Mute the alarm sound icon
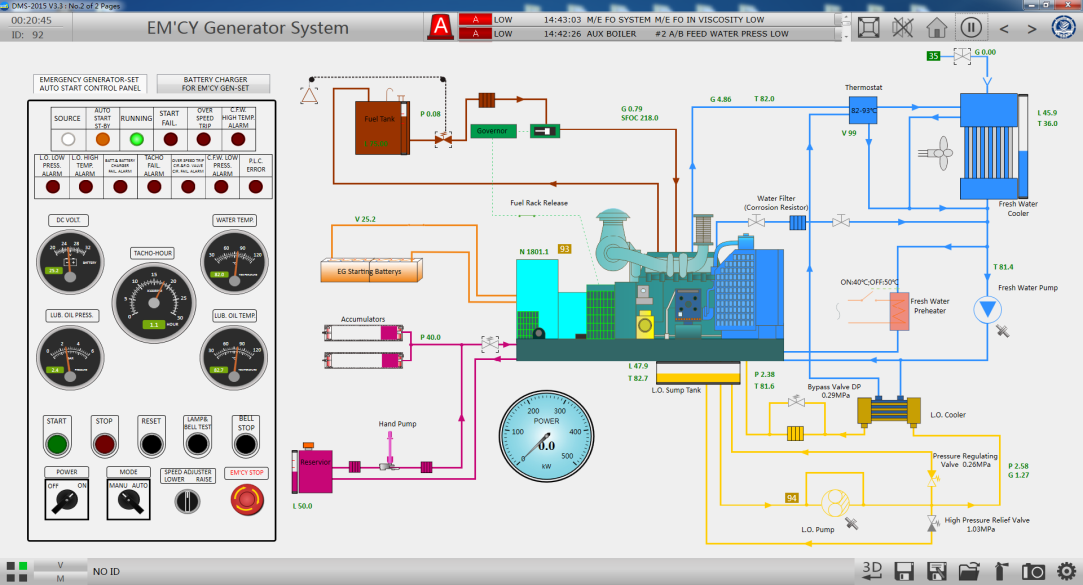The width and height of the screenshot is (1083, 585). 903,28
